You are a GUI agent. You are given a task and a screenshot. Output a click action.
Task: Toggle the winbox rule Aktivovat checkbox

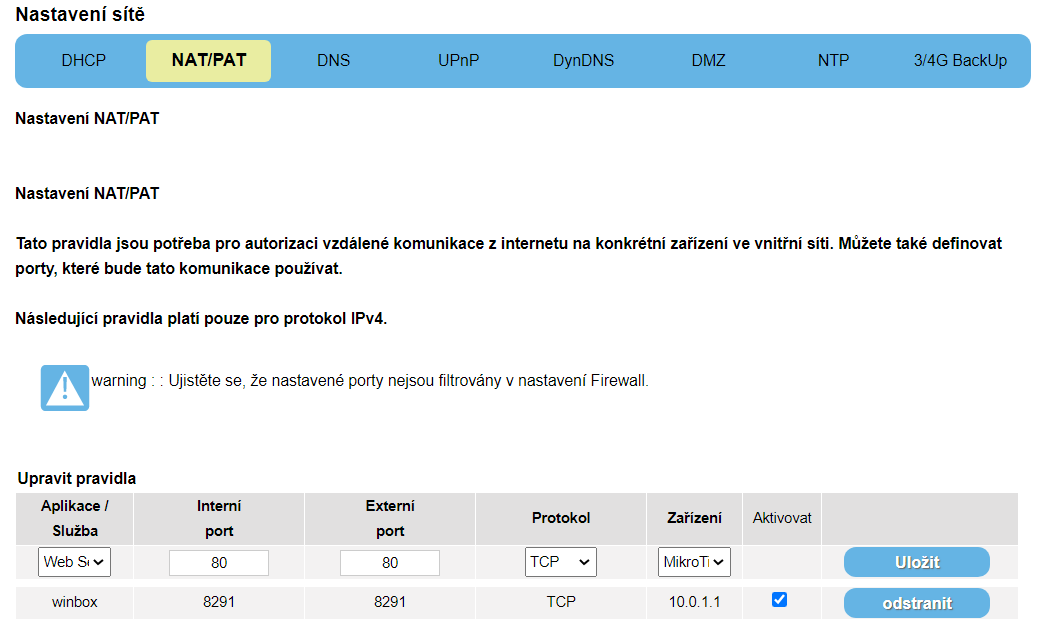tap(780, 600)
